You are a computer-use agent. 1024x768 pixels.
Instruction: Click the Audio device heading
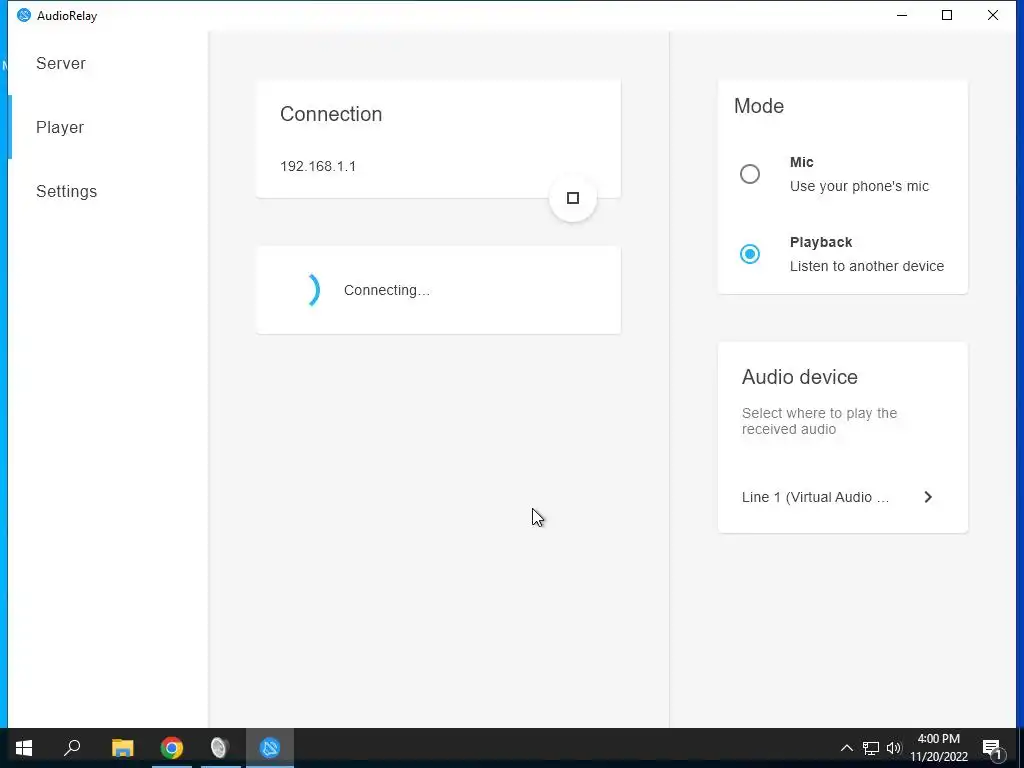coord(799,377)
